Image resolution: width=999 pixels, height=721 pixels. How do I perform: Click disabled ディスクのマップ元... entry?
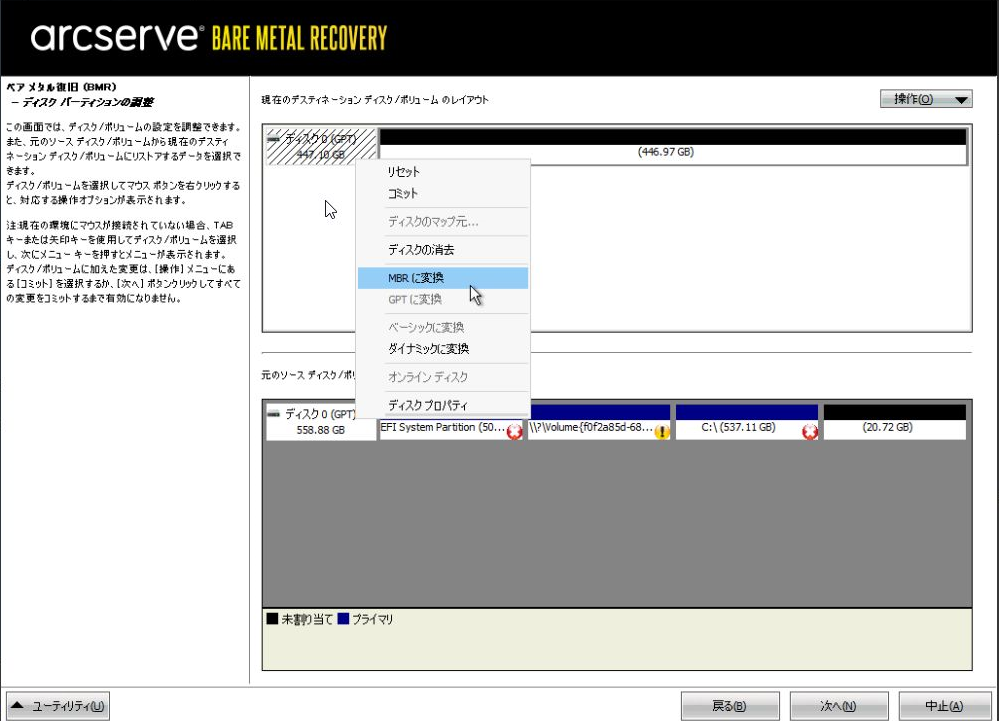[443, 222]
